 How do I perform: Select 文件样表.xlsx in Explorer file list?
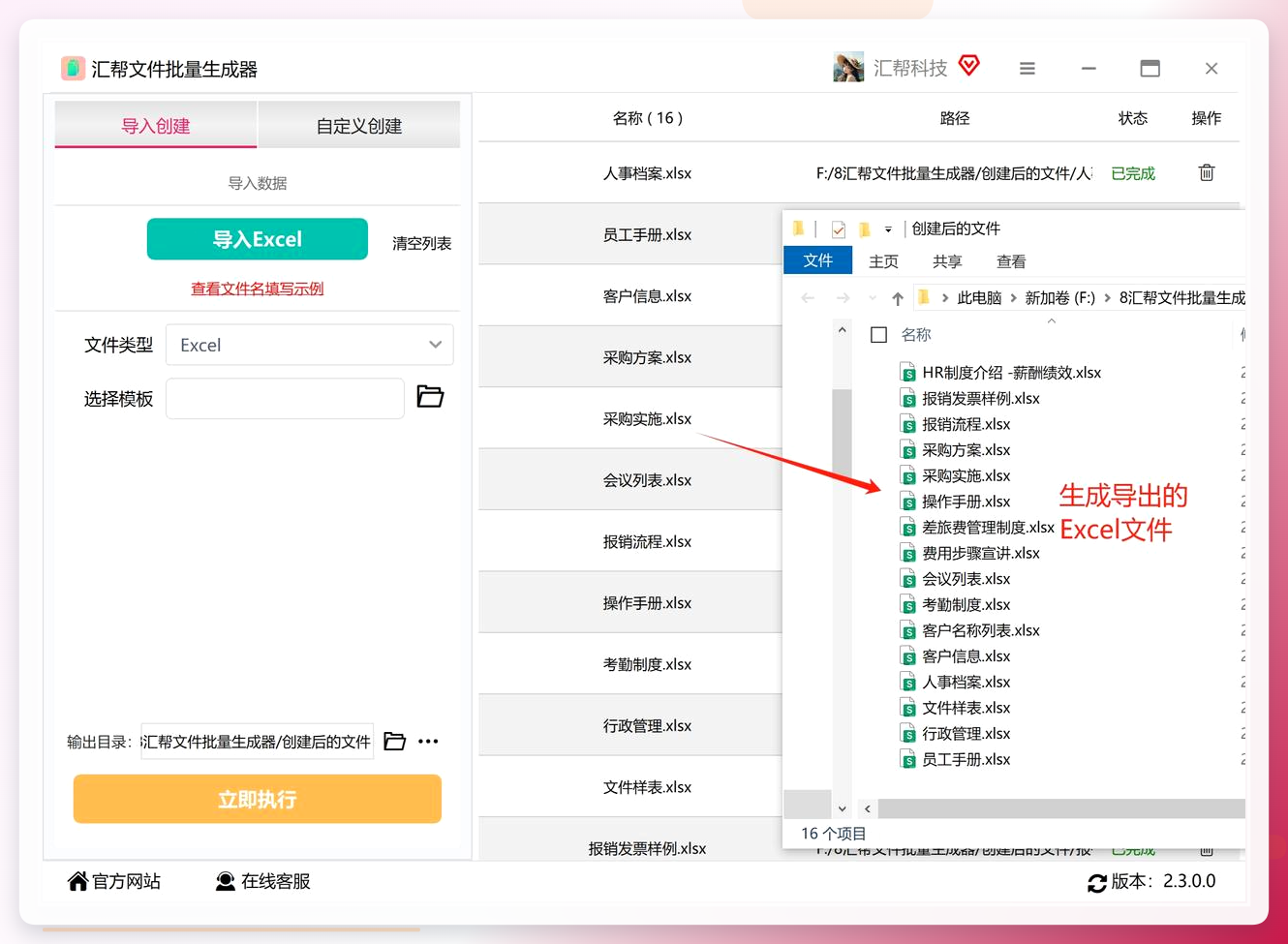coord(966,708)
